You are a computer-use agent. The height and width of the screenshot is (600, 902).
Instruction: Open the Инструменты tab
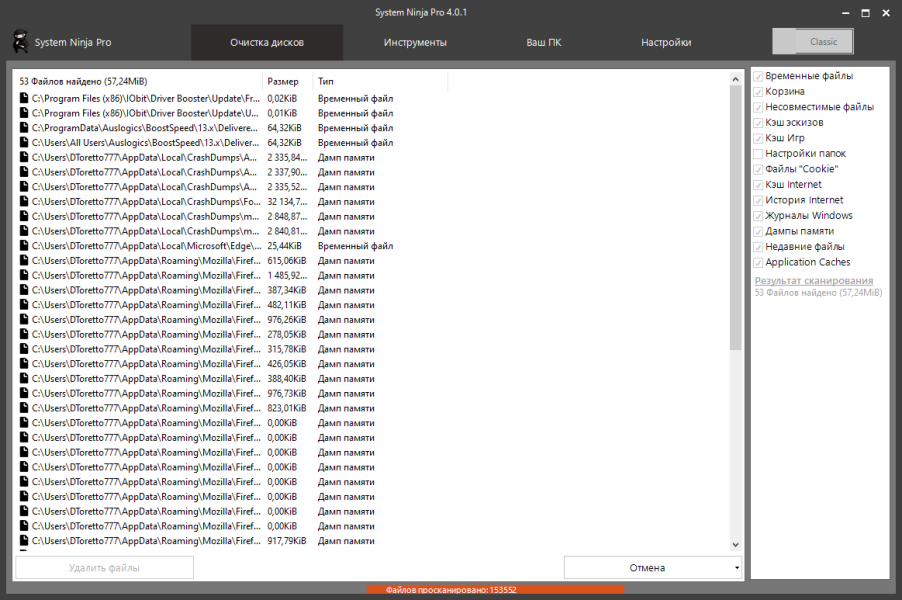pos(415,43)
